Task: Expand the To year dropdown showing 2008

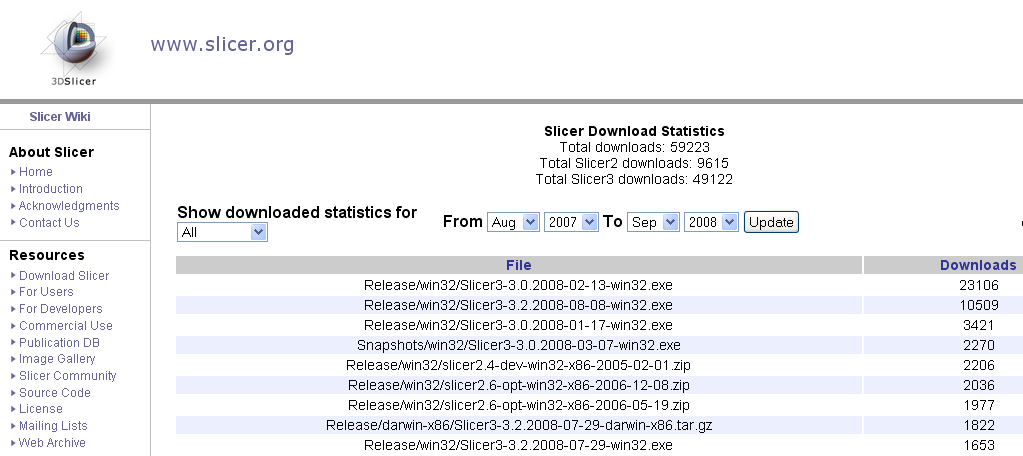Action: click(711, 222)
